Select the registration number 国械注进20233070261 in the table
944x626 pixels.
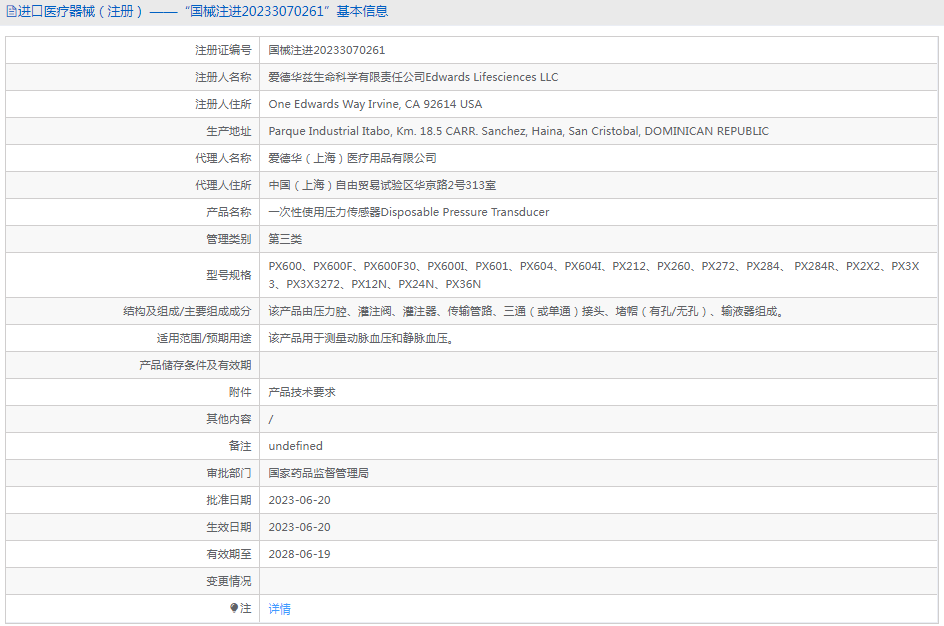click(326, 50)
